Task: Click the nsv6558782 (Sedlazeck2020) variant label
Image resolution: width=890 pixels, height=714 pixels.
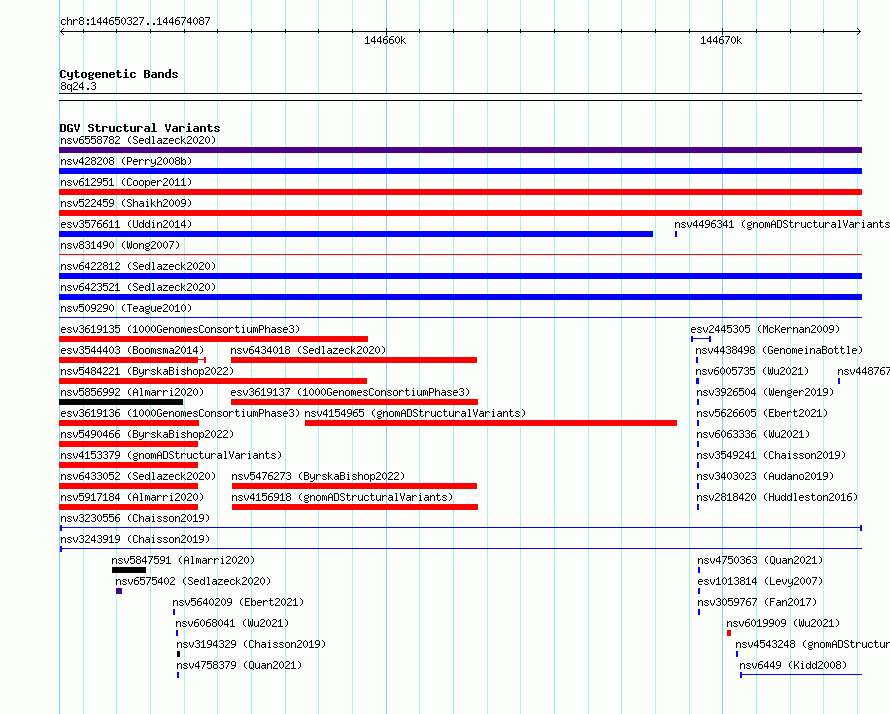Action: pyautogui.click(x=138, y=140)
